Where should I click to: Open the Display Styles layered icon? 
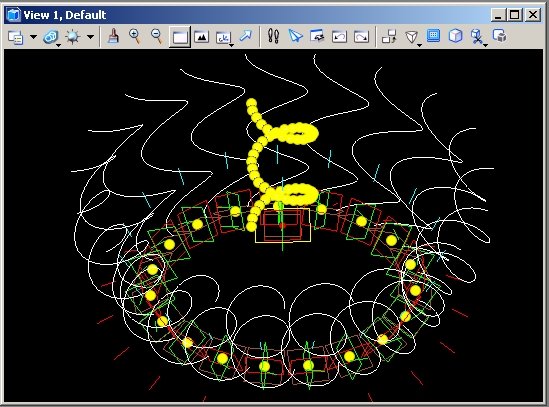click(51, 37)
